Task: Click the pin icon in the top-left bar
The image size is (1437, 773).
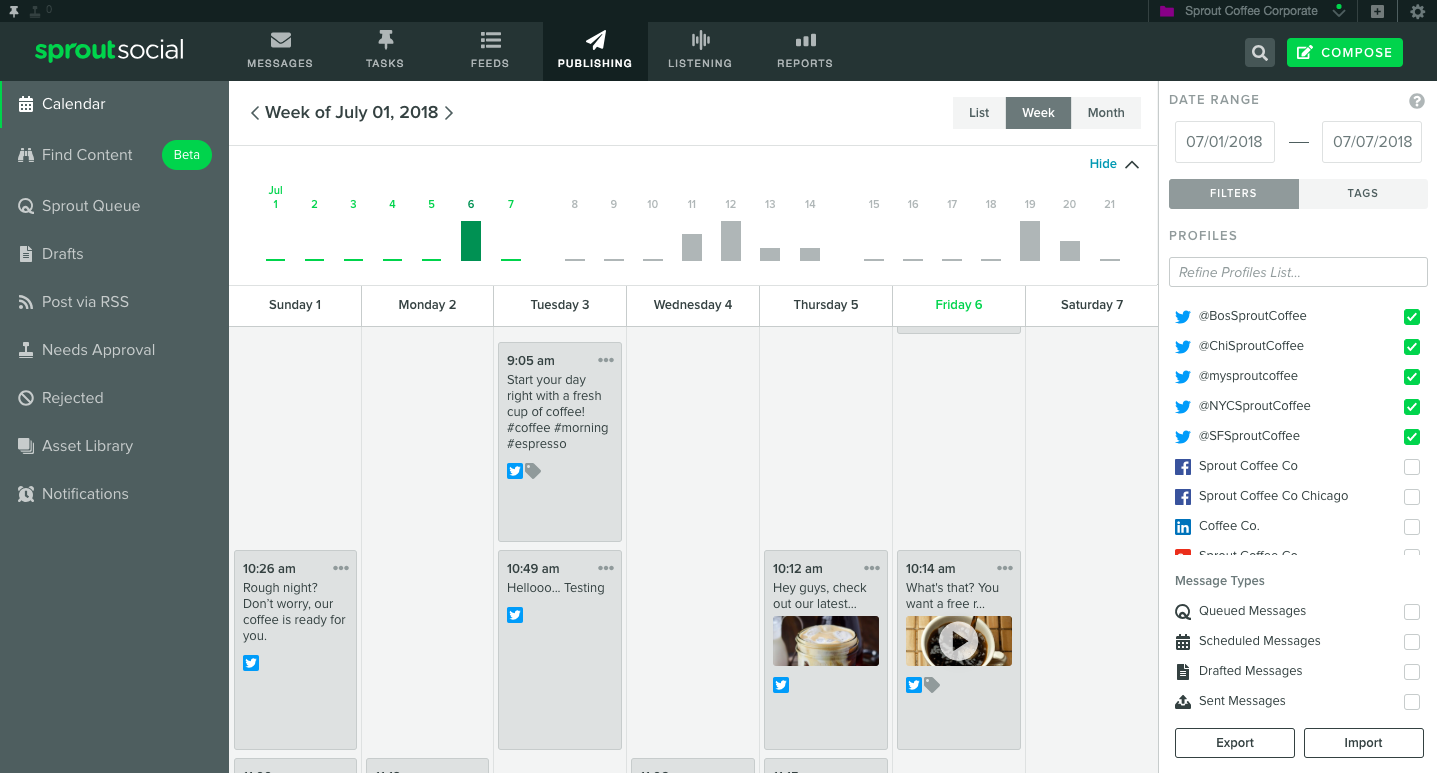Action: coord(13,11)
